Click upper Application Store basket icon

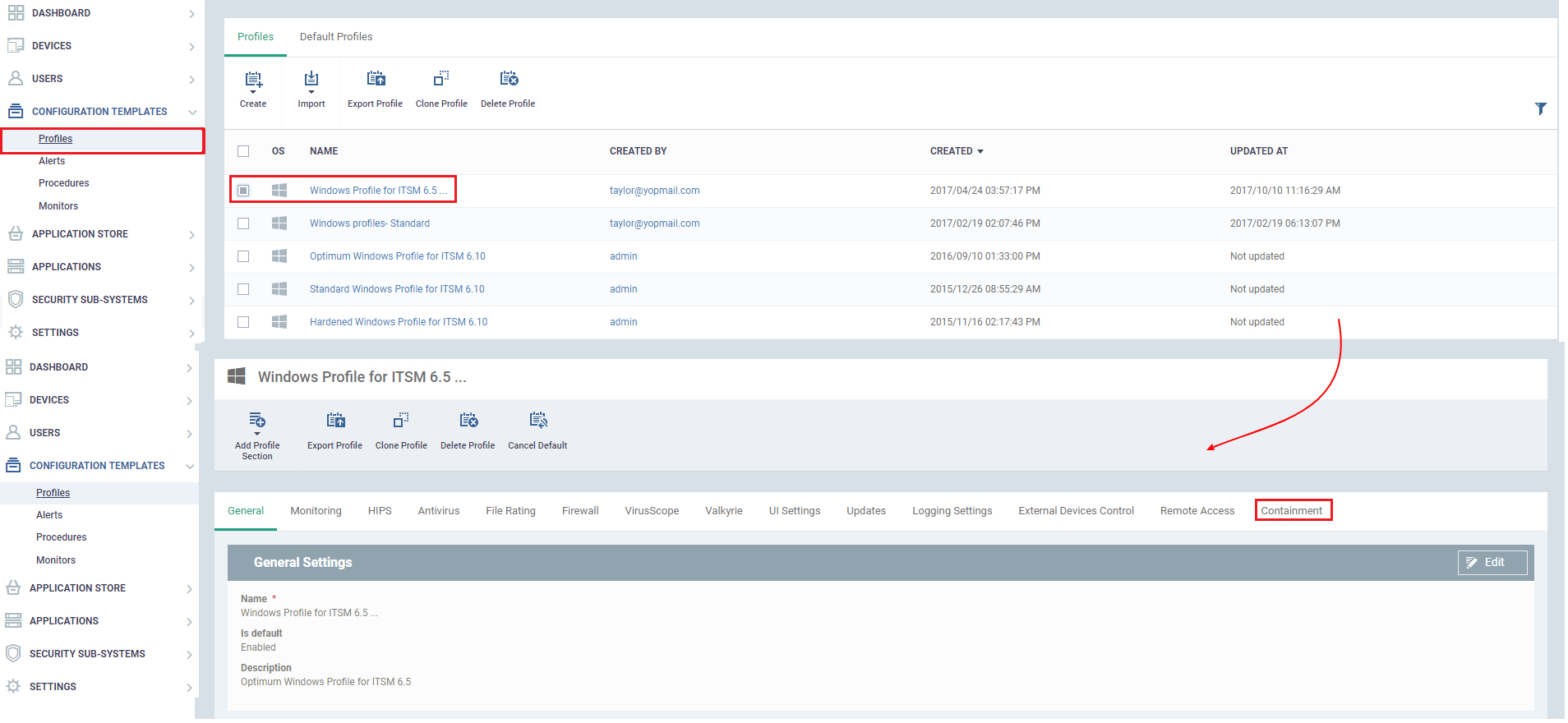tap(16, 233)
